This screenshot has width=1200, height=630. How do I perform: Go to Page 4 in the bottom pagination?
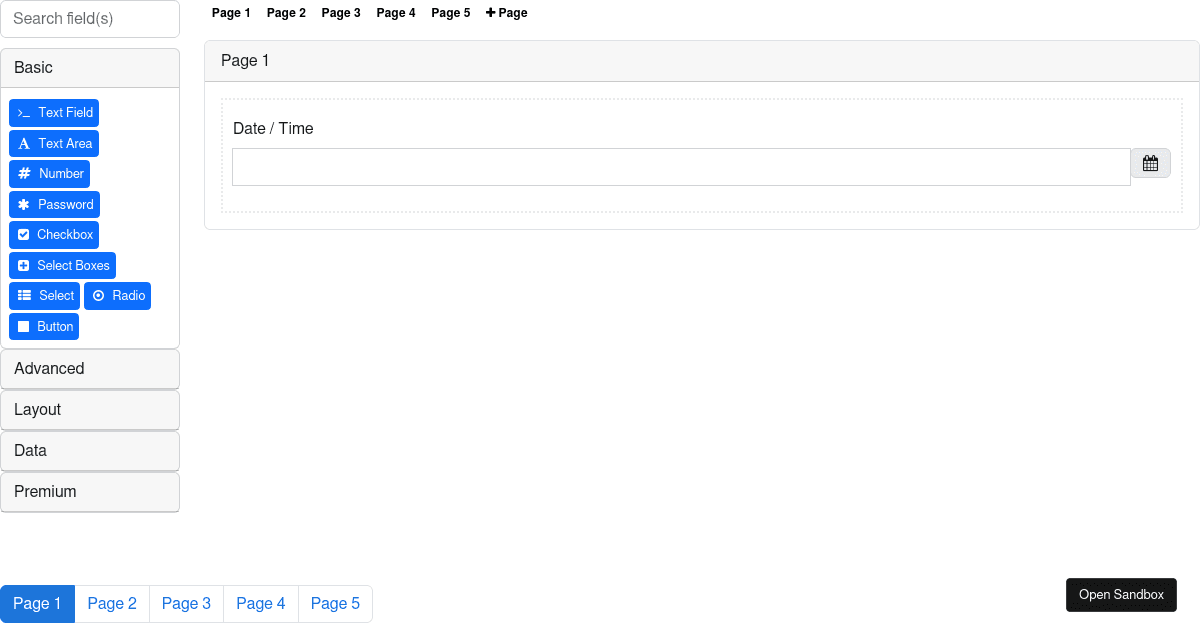pyautogui.click(x=261, y=604)
